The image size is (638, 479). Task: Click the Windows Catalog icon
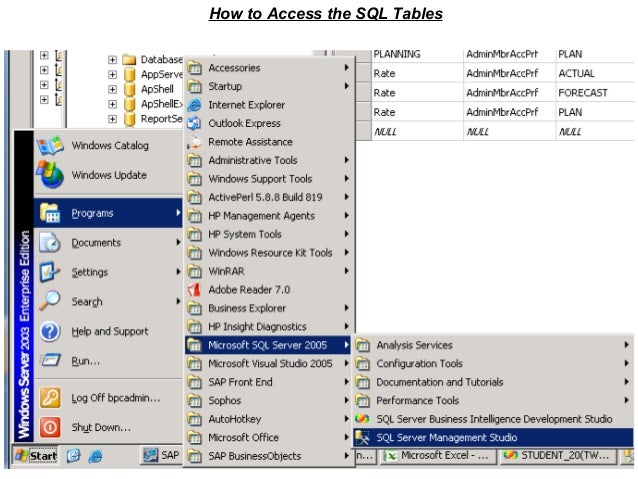click(x=50, y=145)
